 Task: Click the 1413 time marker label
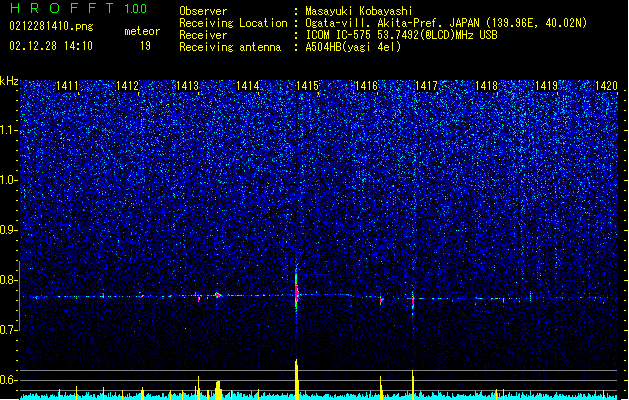pyautogui.click(x=187, y=86)
